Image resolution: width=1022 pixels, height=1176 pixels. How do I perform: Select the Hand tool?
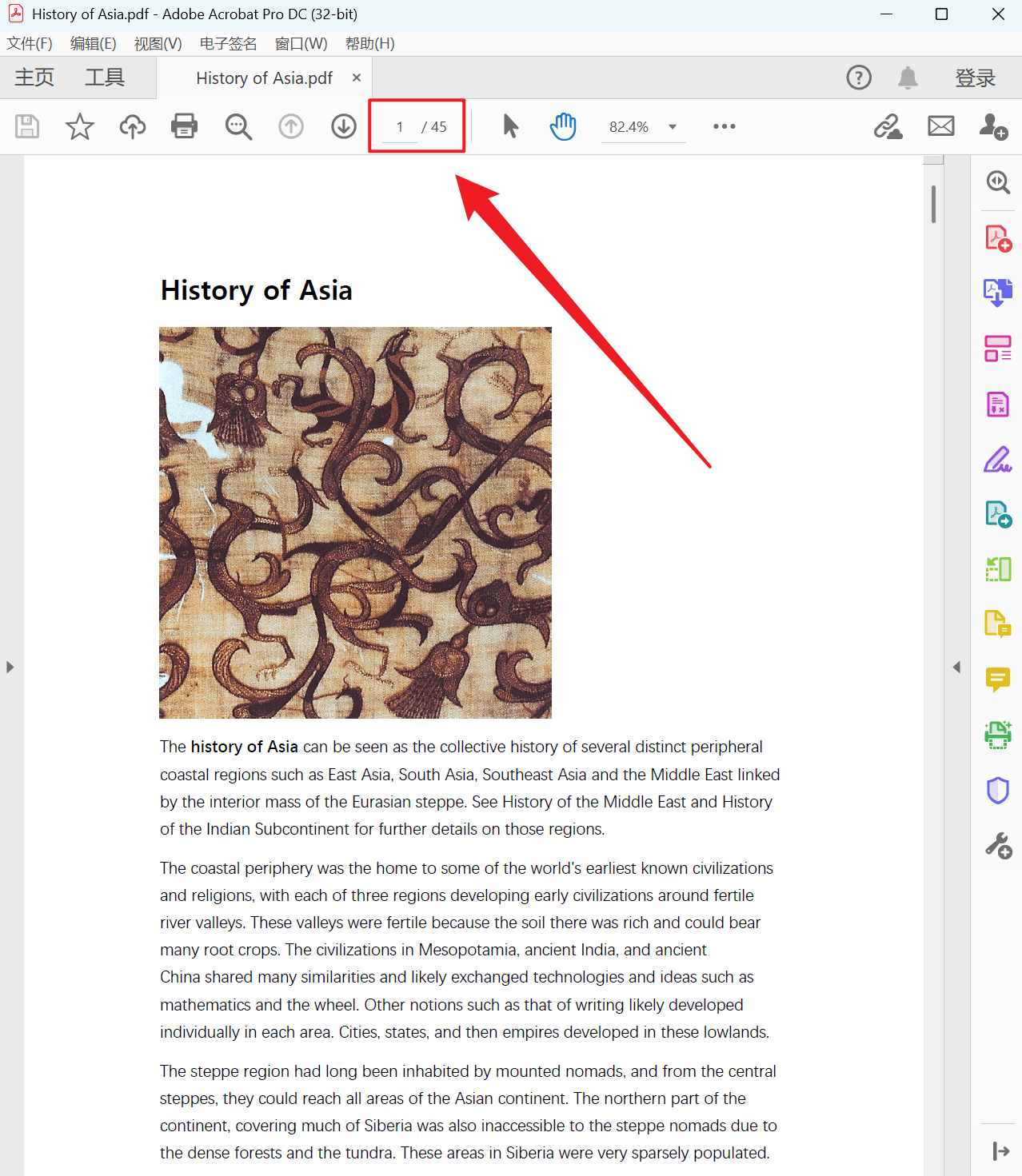point(563,126)
